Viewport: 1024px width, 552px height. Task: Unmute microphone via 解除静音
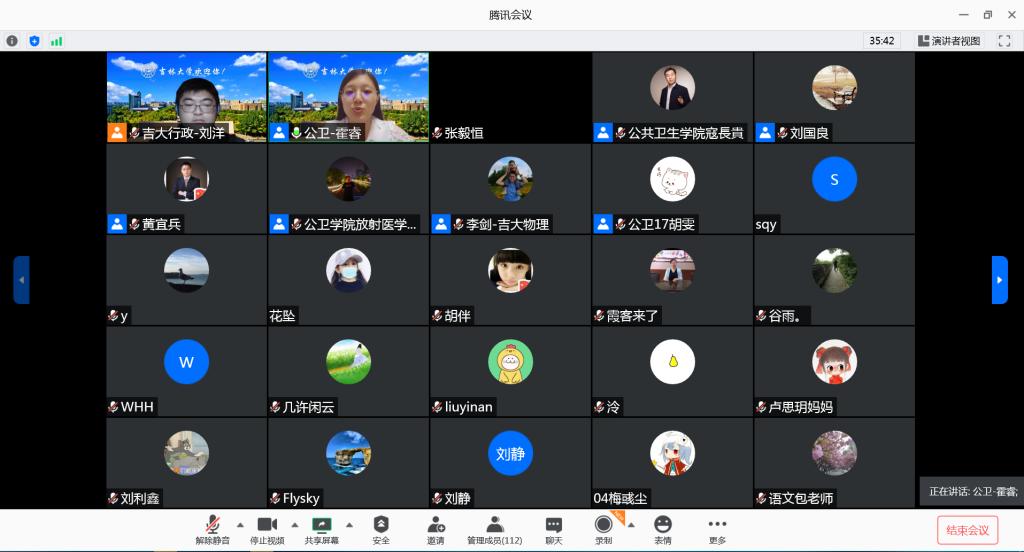[x=212, y=525]
